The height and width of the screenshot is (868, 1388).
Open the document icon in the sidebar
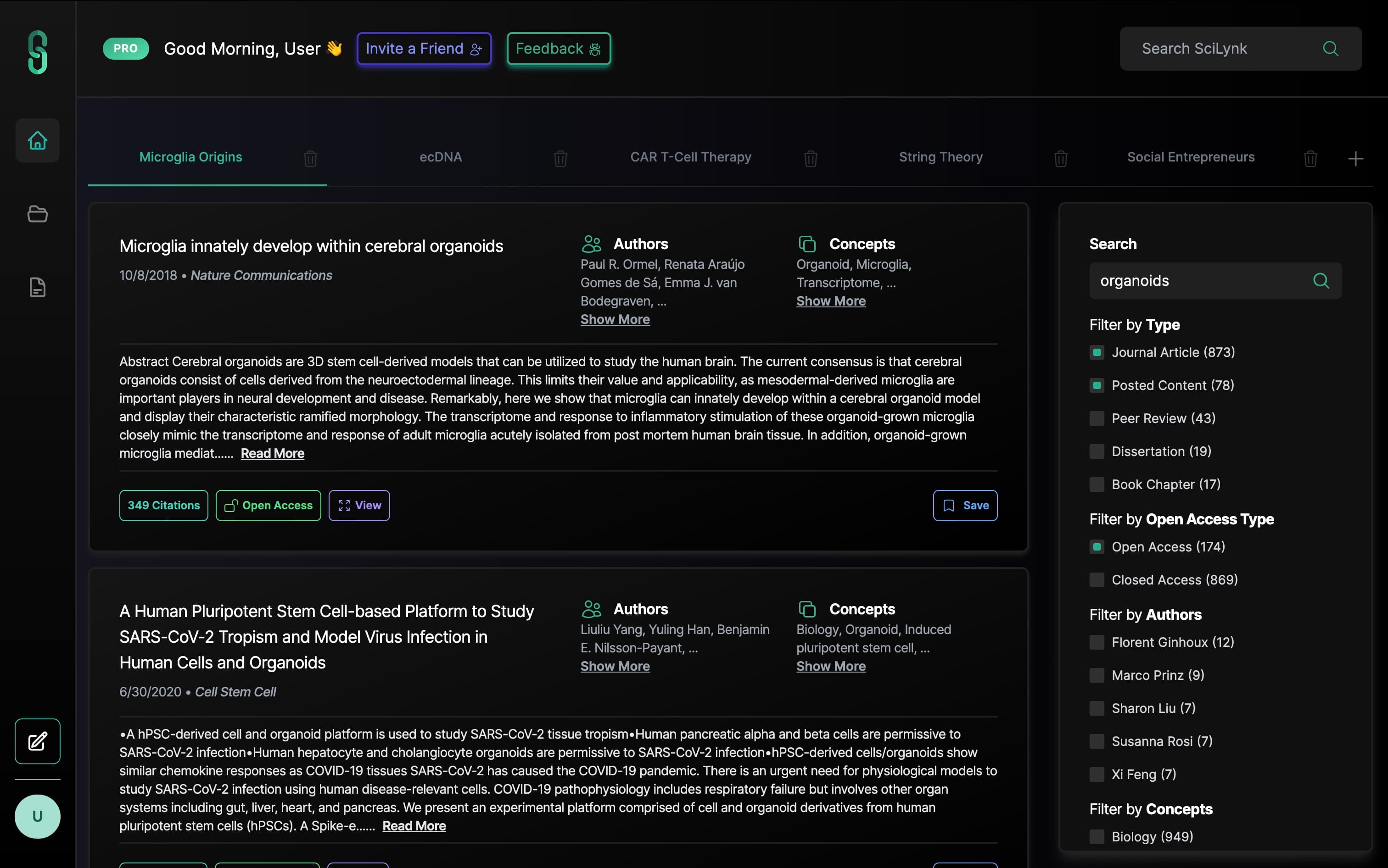tap(37, 287)
